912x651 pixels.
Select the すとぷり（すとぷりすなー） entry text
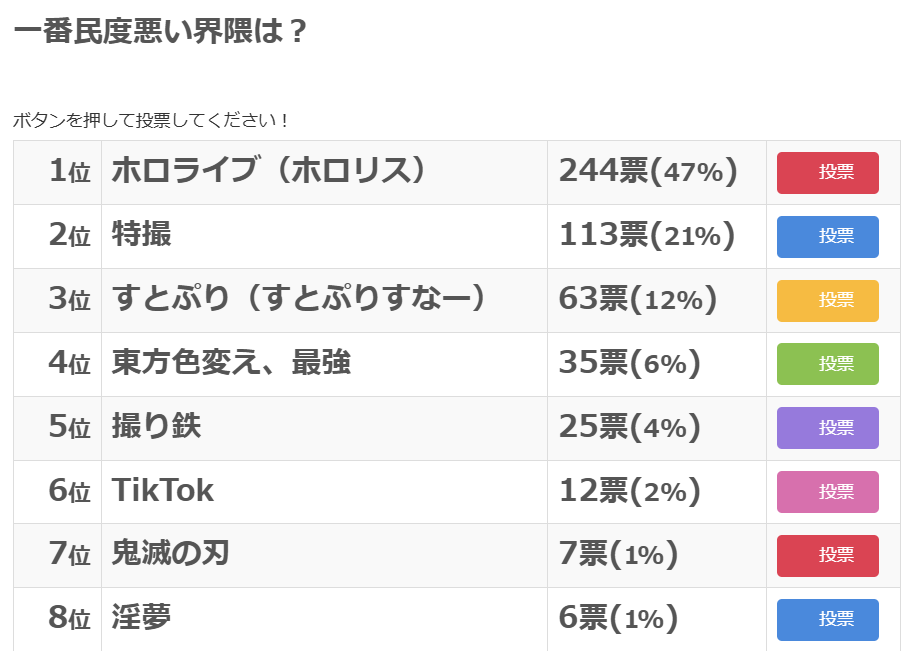click(299, 299)
